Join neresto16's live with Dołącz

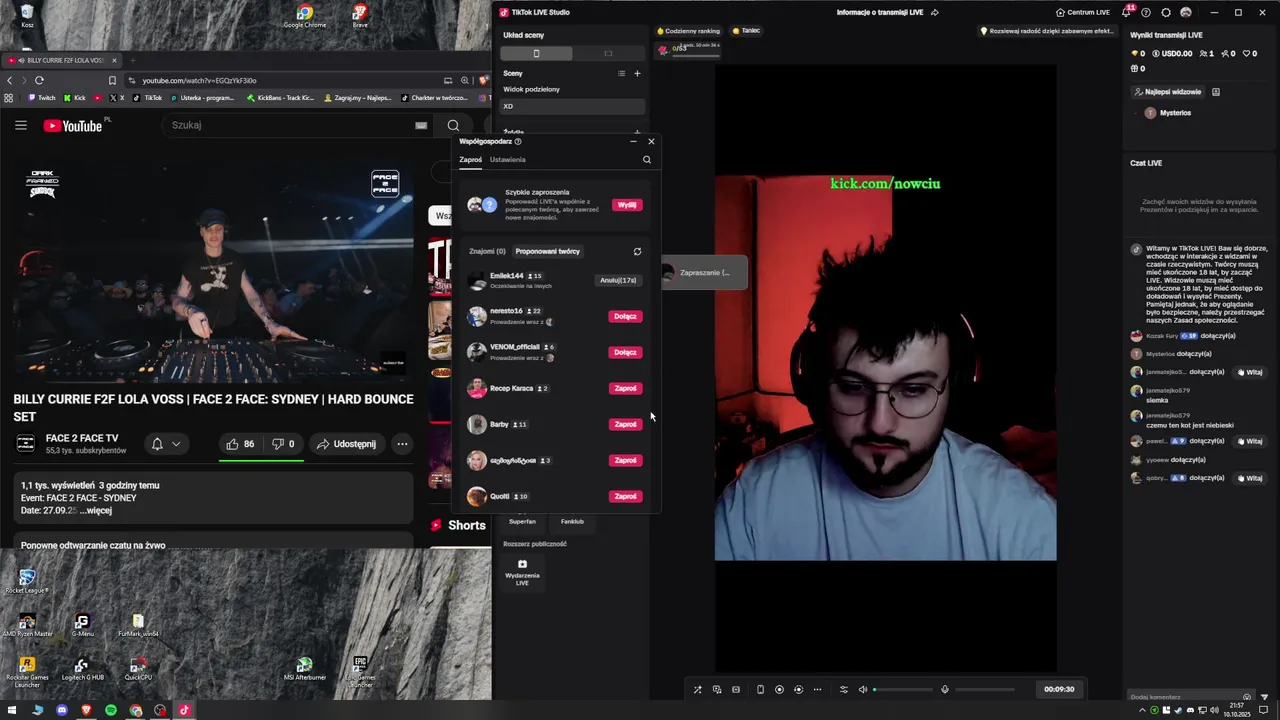[625, 316]
